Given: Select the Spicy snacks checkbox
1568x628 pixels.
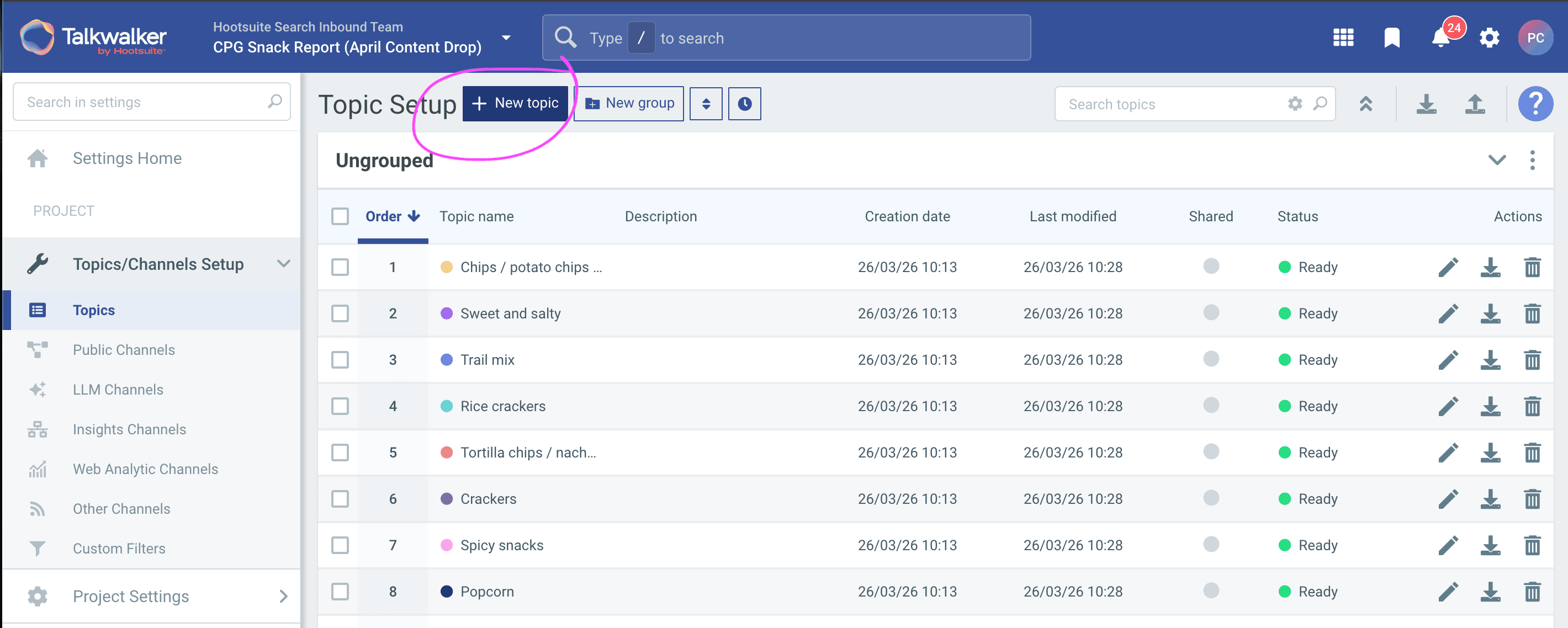Looking at the screenshot, I should point(340,545).
